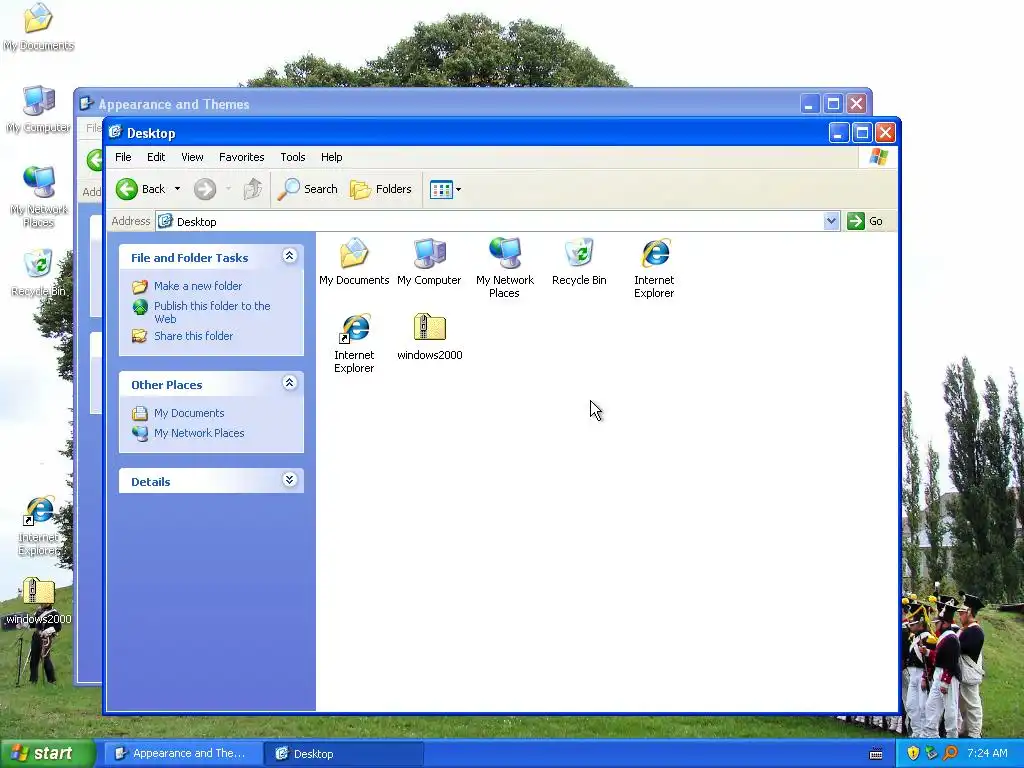Collapse File and Folder Tasks panel
This screenshot has height=768, width=1024.
289,256
